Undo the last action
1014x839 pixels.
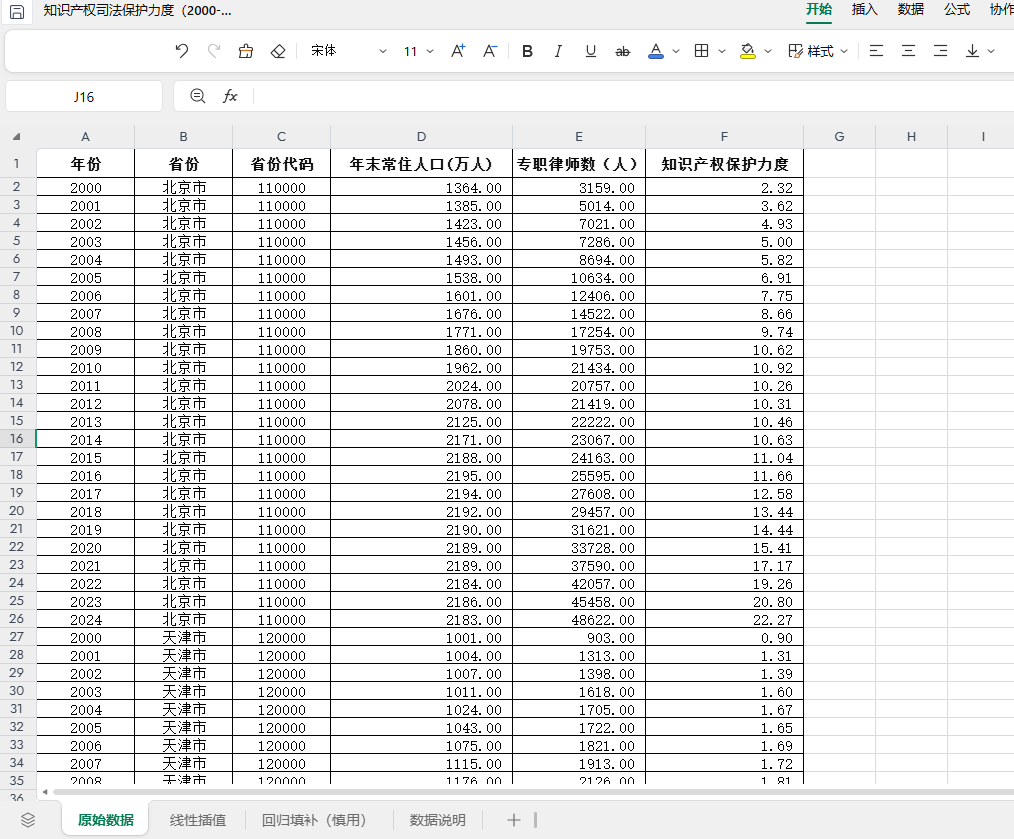click(182, 51)
